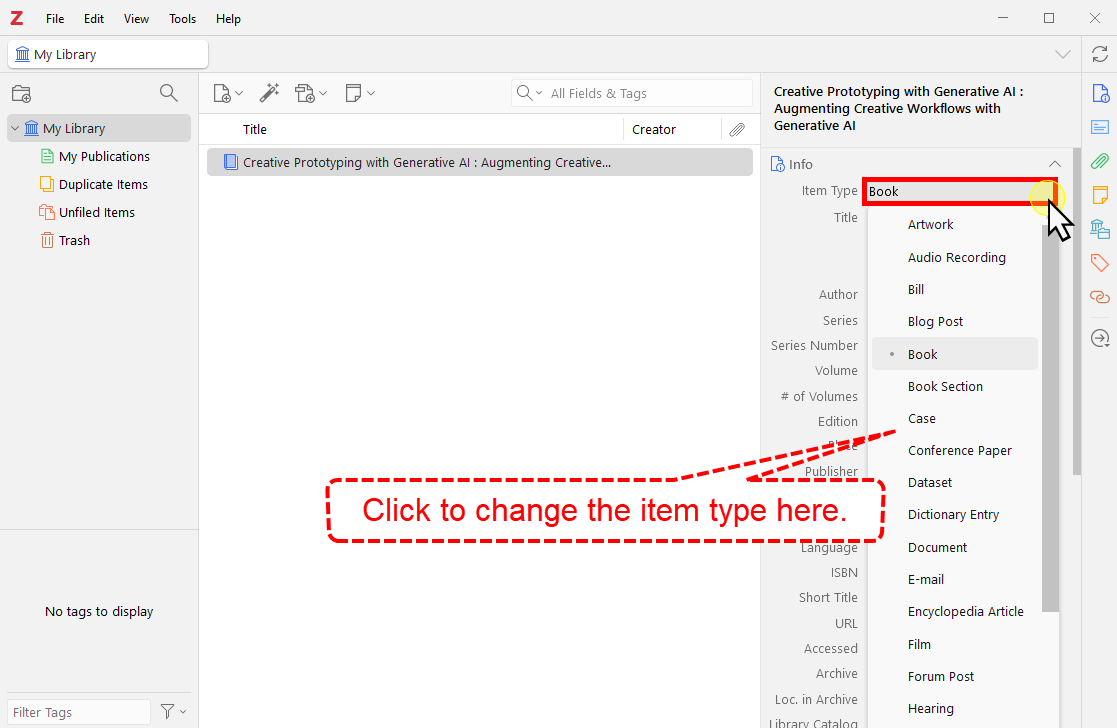1117x728 pixels.
Task: Select Book Section item type
Action: 945,386
